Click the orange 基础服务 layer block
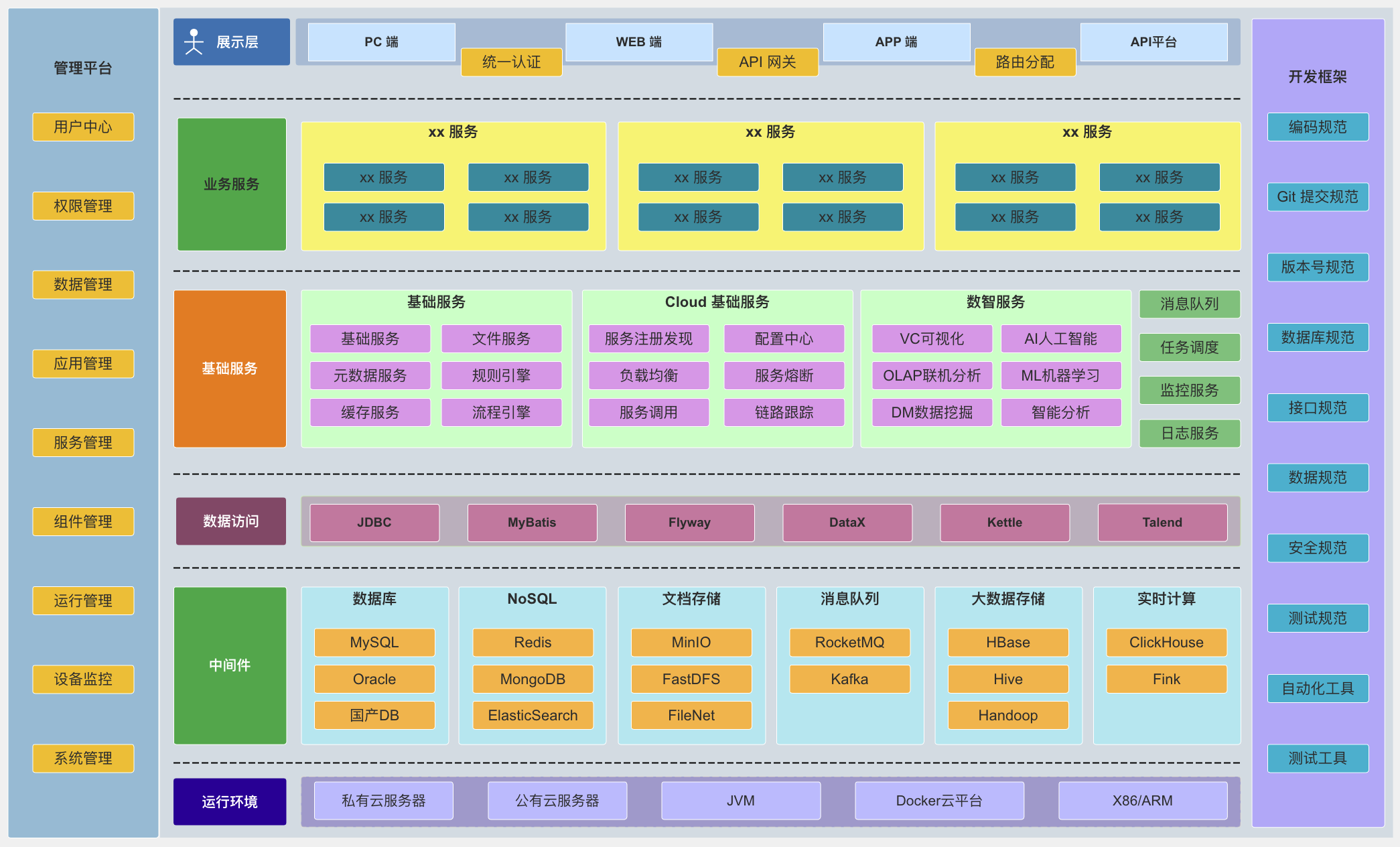 (230, 369)
